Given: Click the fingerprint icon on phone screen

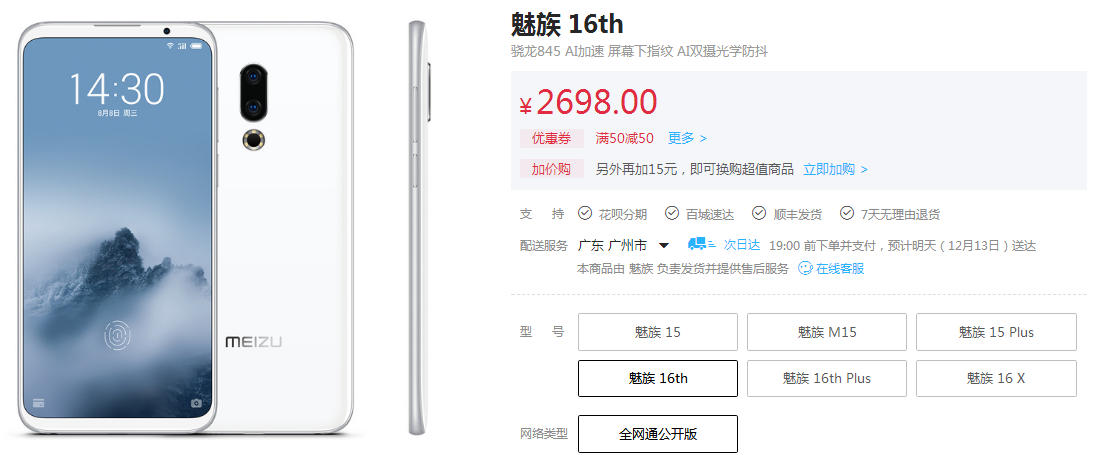Looking at the screenshot, I should (117, 335).
